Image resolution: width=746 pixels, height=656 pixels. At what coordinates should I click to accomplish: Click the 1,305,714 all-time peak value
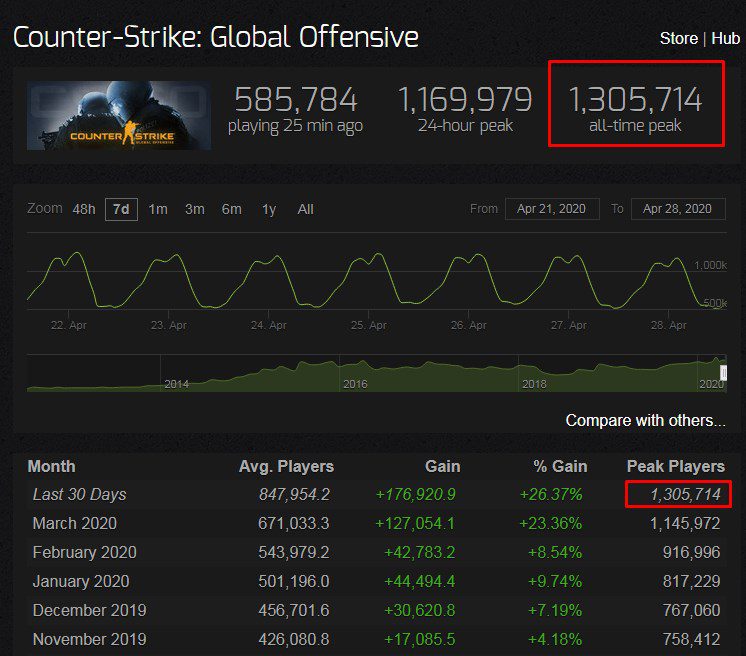635,99
